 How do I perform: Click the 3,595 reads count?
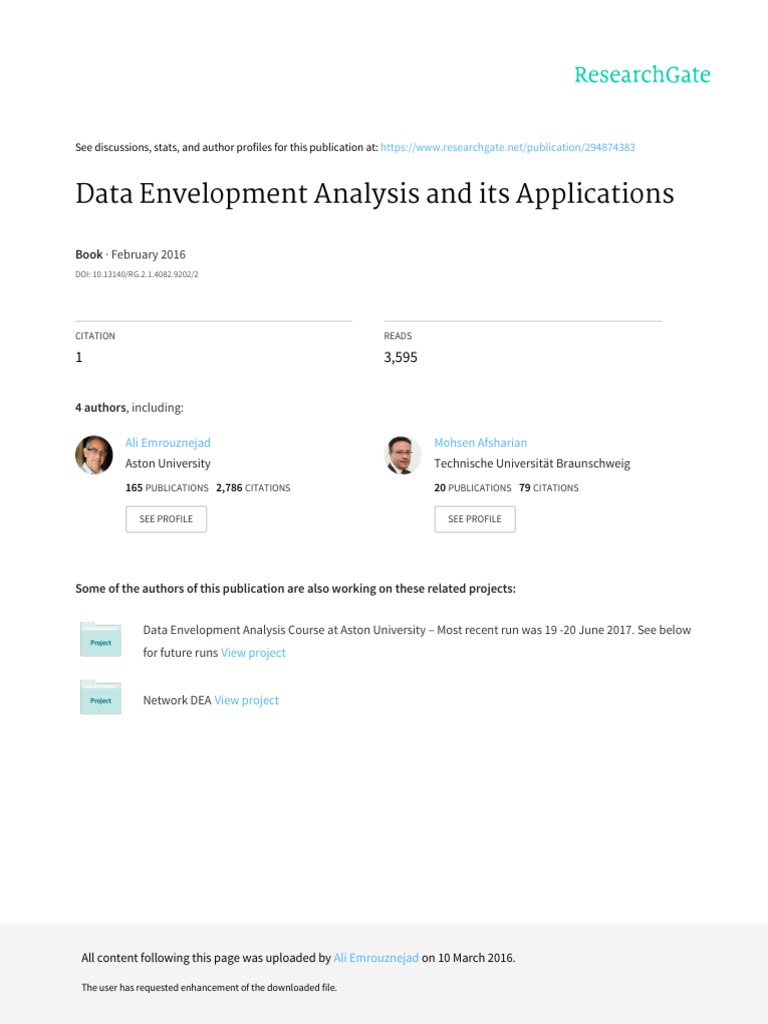click(x=400, y=357)
